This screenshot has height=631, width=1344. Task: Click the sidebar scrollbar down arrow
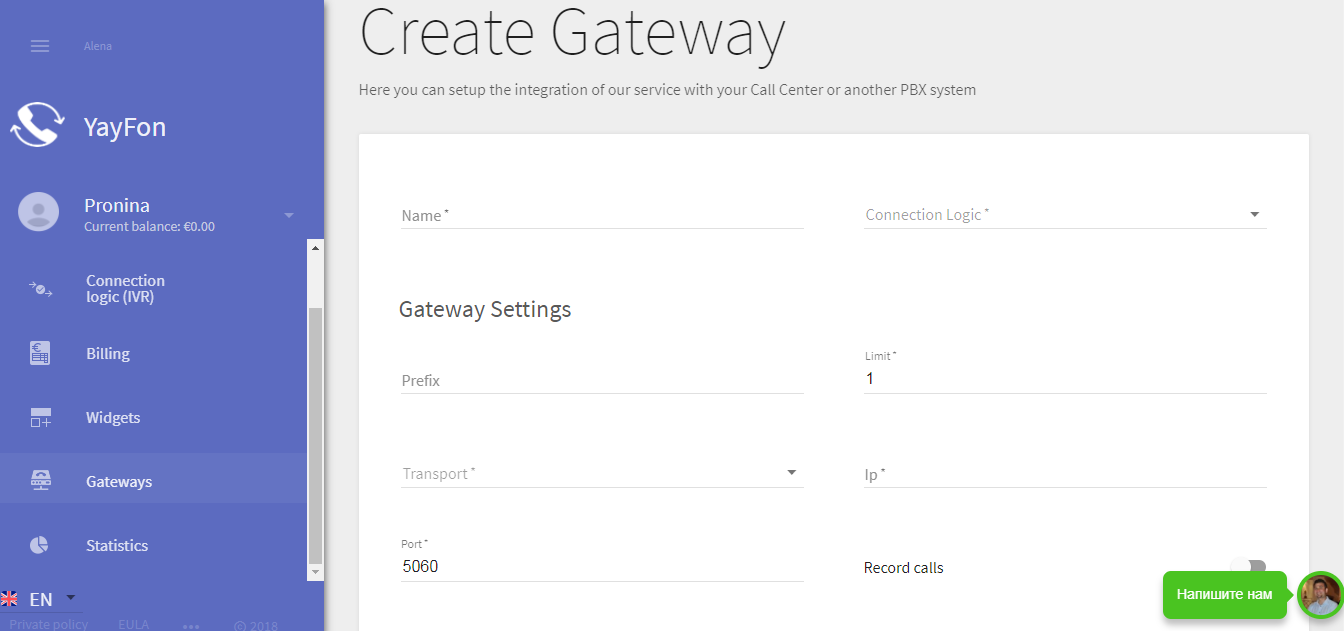click(316, 572)
